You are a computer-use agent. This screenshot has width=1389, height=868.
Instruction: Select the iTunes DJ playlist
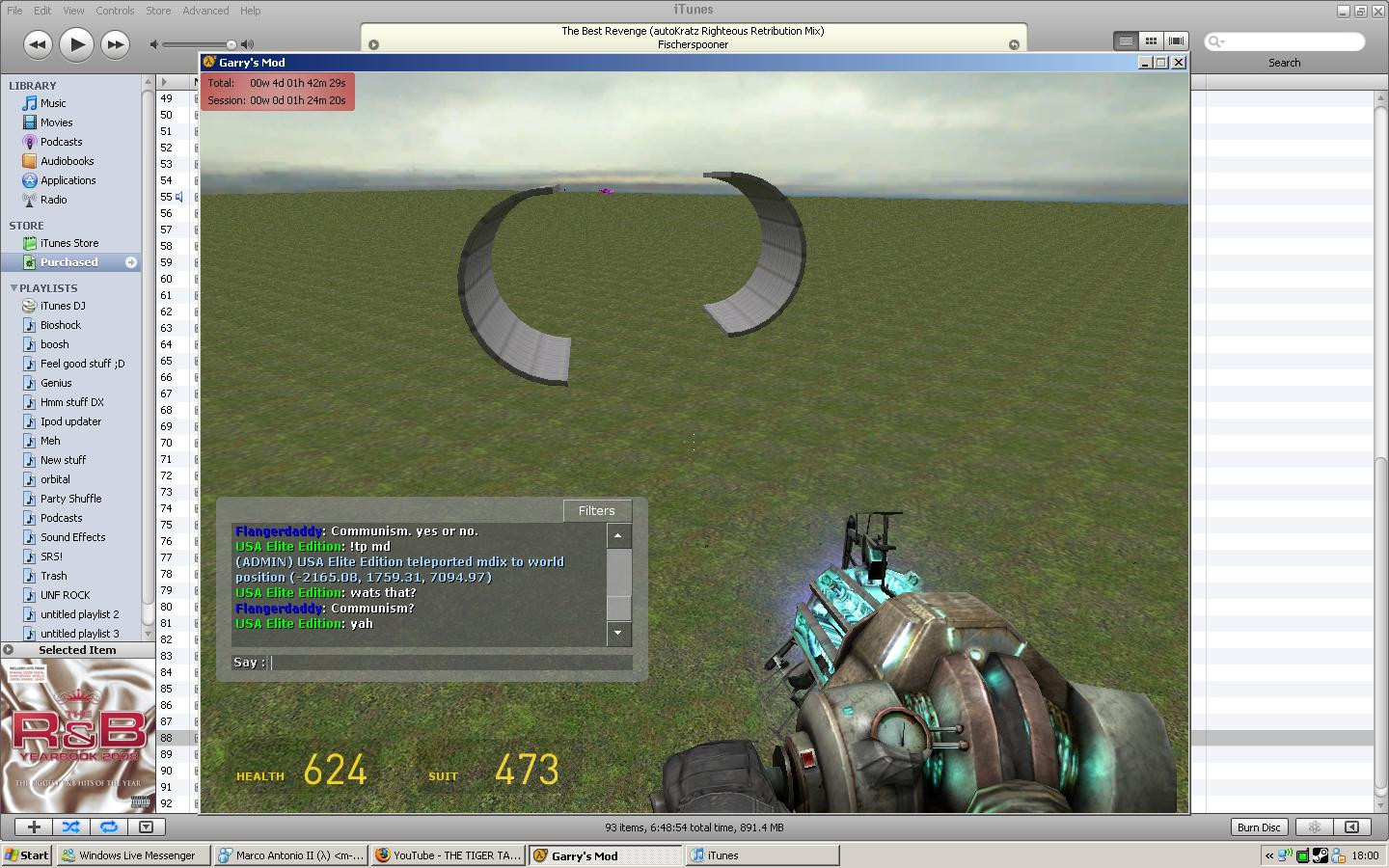pyautogui.click(x=63, y=306)
